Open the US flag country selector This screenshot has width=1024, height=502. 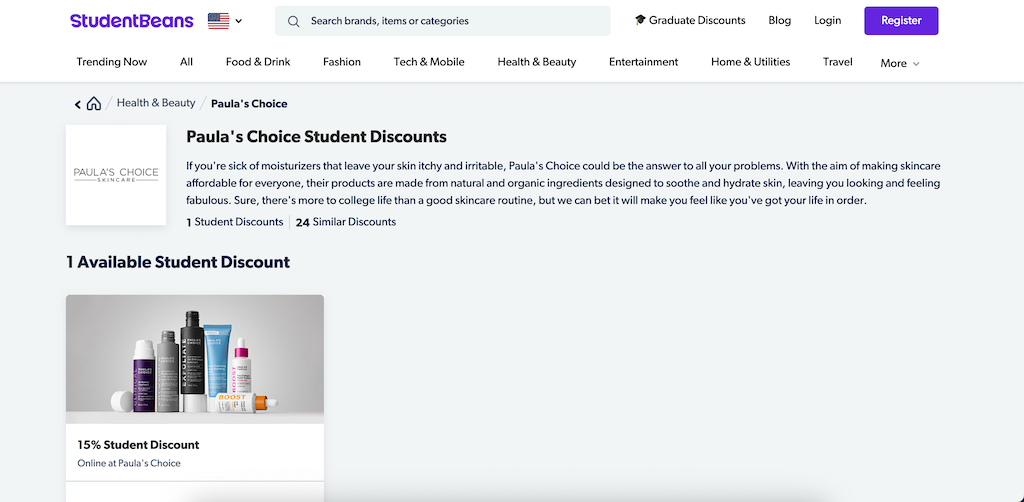click(219, 21)
